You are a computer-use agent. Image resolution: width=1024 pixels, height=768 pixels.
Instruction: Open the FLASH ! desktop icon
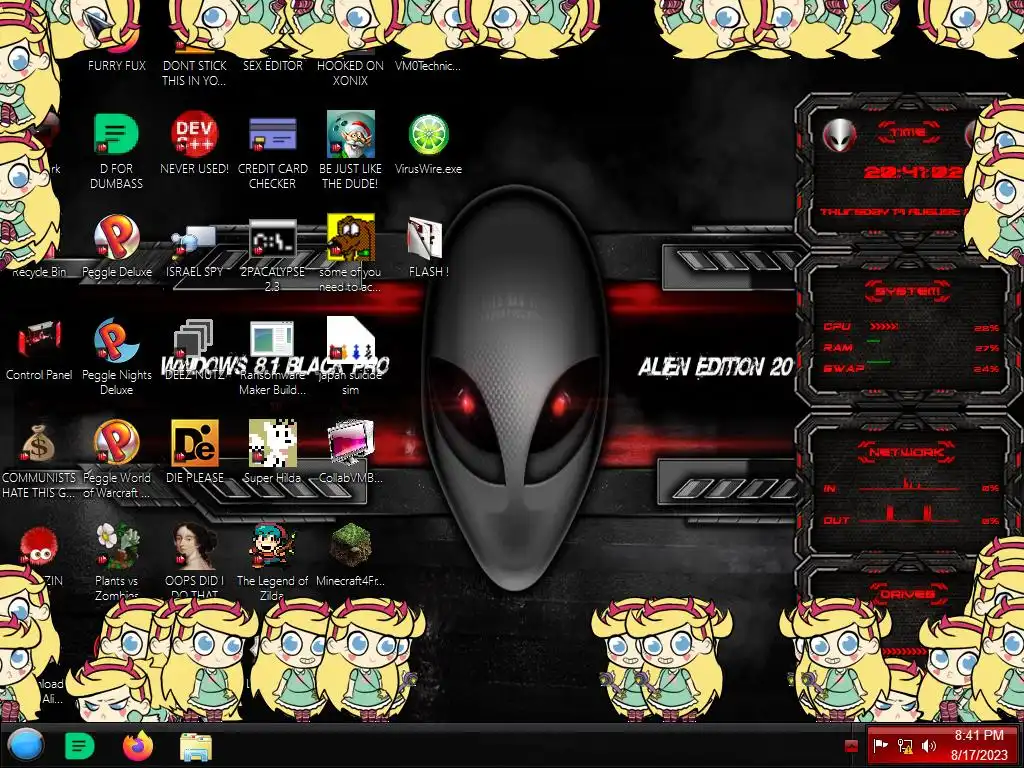point(425,238)
